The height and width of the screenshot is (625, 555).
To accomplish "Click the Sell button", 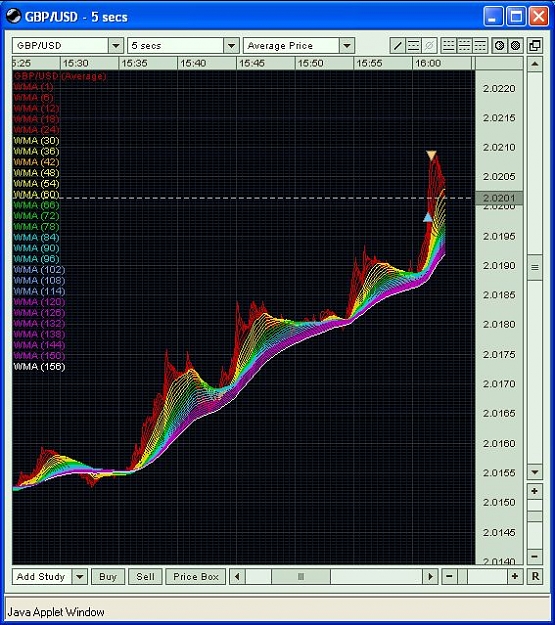I will (x=145, y=576).
